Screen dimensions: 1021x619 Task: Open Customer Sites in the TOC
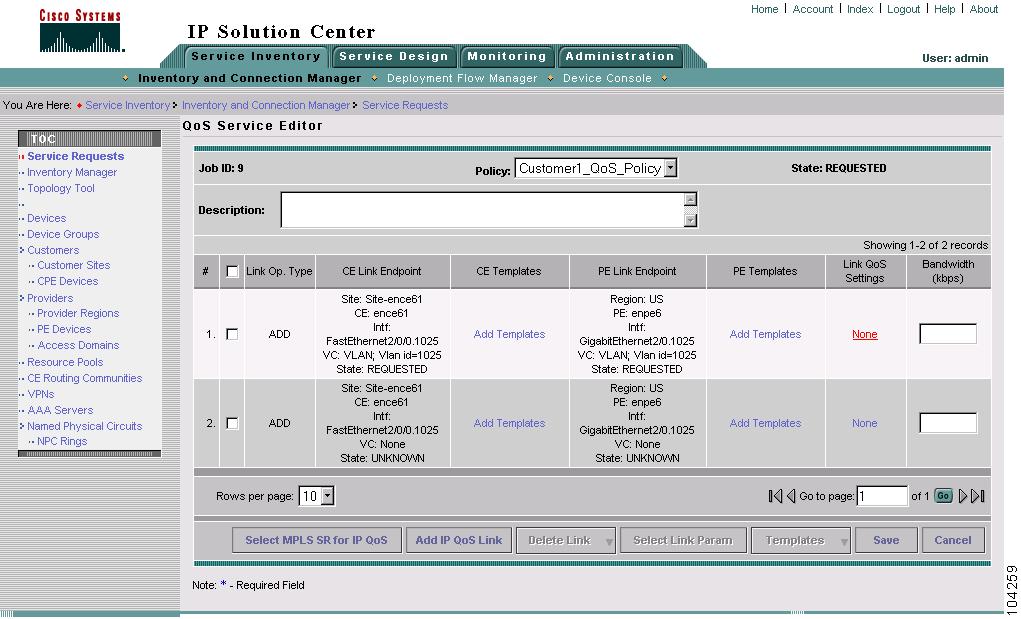point(74,265)
